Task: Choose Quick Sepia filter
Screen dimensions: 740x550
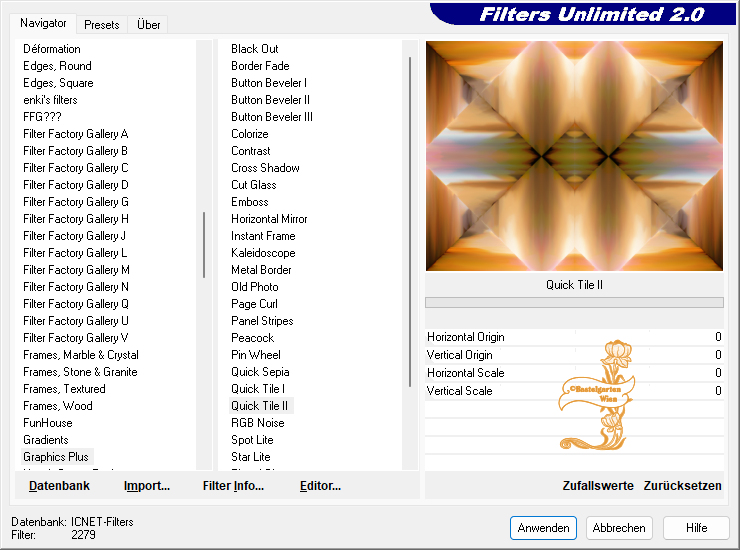Action: click(x=260, y=372)
